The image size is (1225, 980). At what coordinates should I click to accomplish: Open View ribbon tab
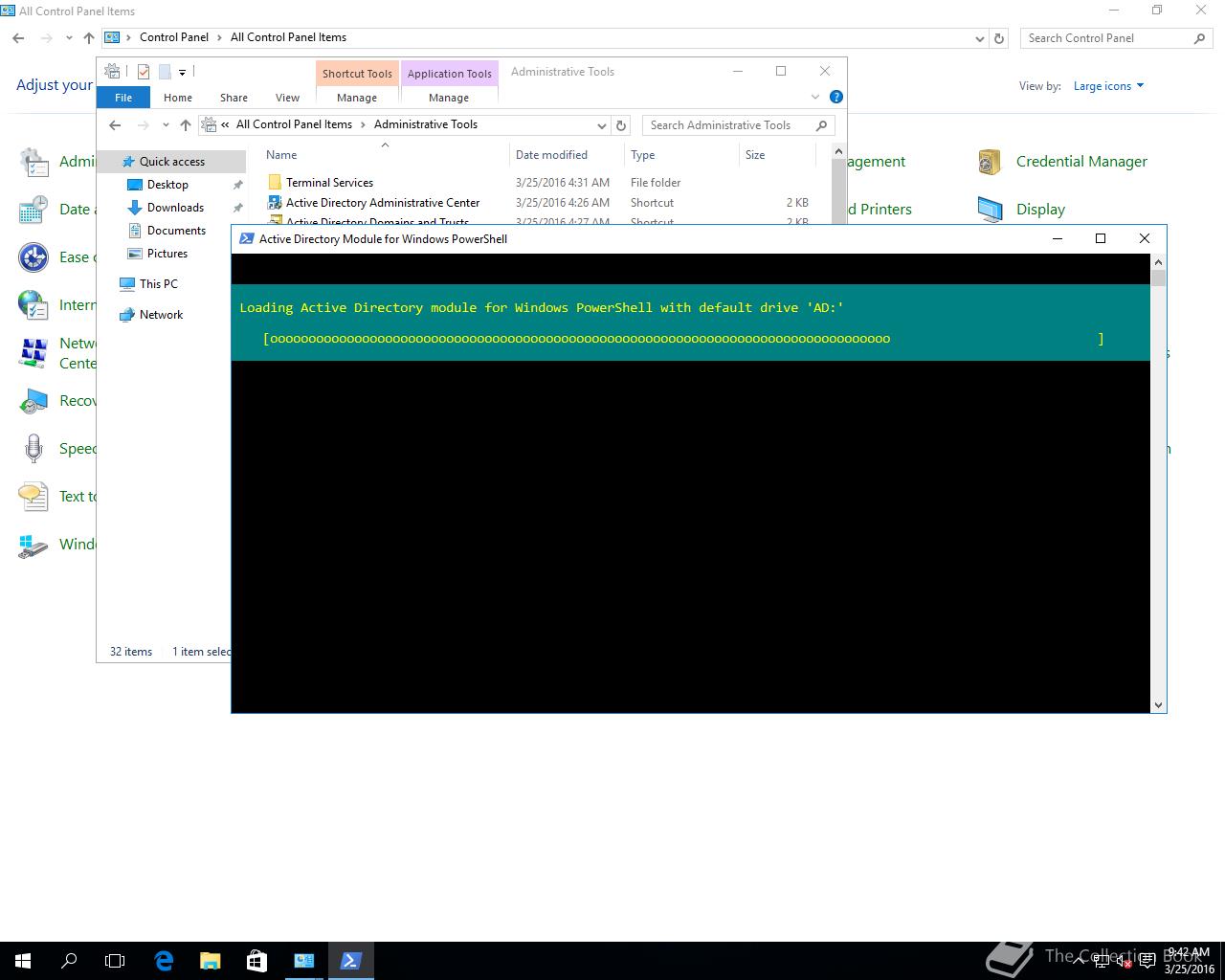[x=287, y=98]
